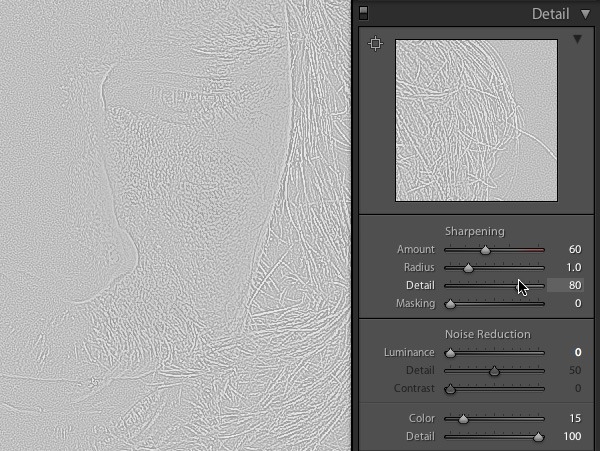Click the main grayscale sharpening preview image
This screenshot has width=600, height=451.
[x=175, y=225]
